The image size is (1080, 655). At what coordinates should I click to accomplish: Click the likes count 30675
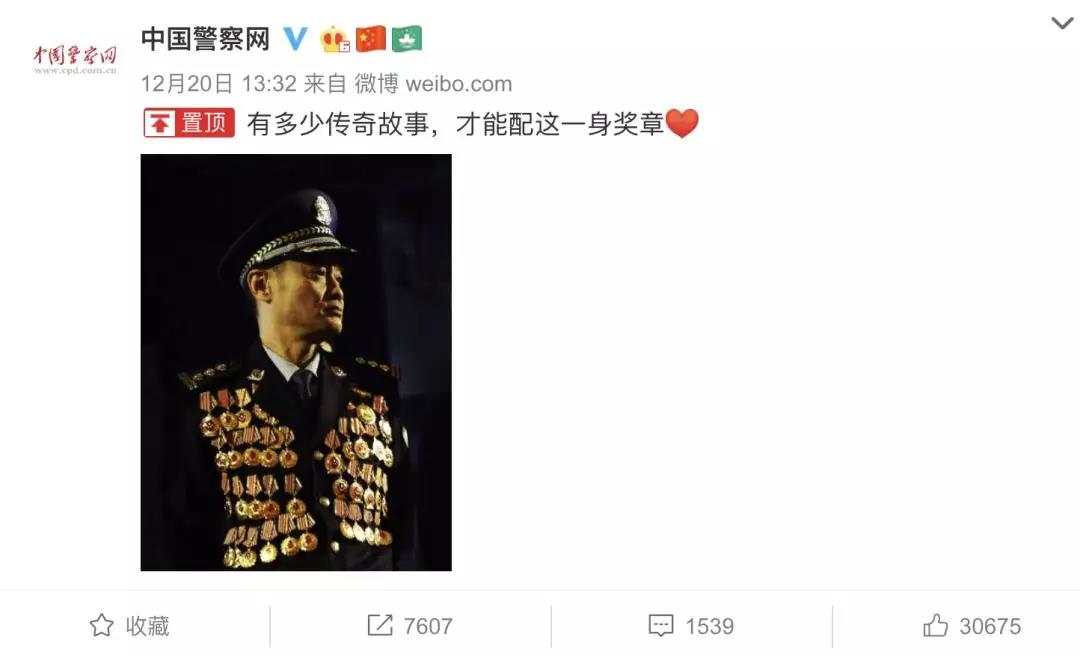[x=990, y=626]
